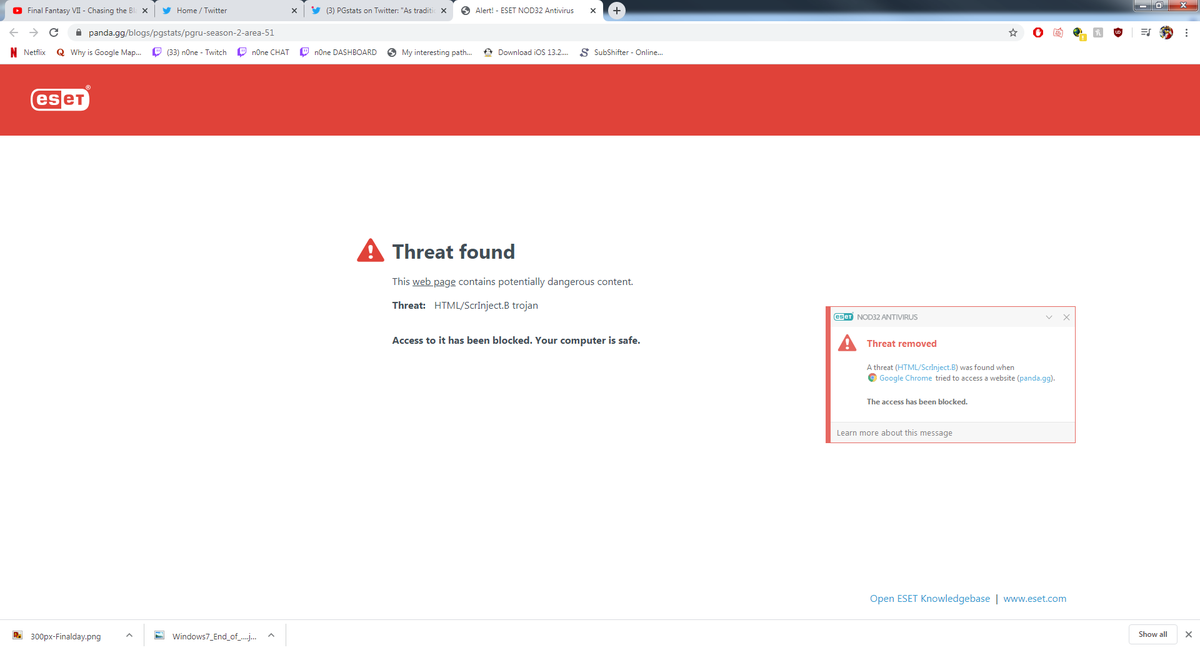The height and width of the screenshot is (650, 1200).
Task: Open ESET Knowledgebase link
Action: [x=930, y=598]
